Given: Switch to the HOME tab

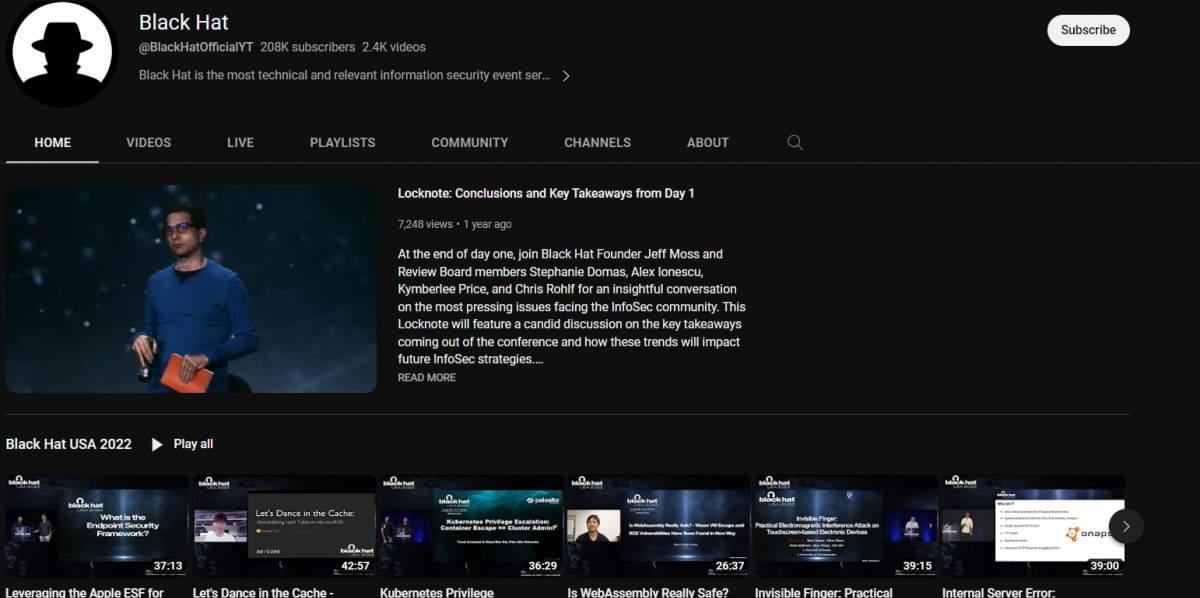Looking at the screenshot, I should [x=53, y=143].
